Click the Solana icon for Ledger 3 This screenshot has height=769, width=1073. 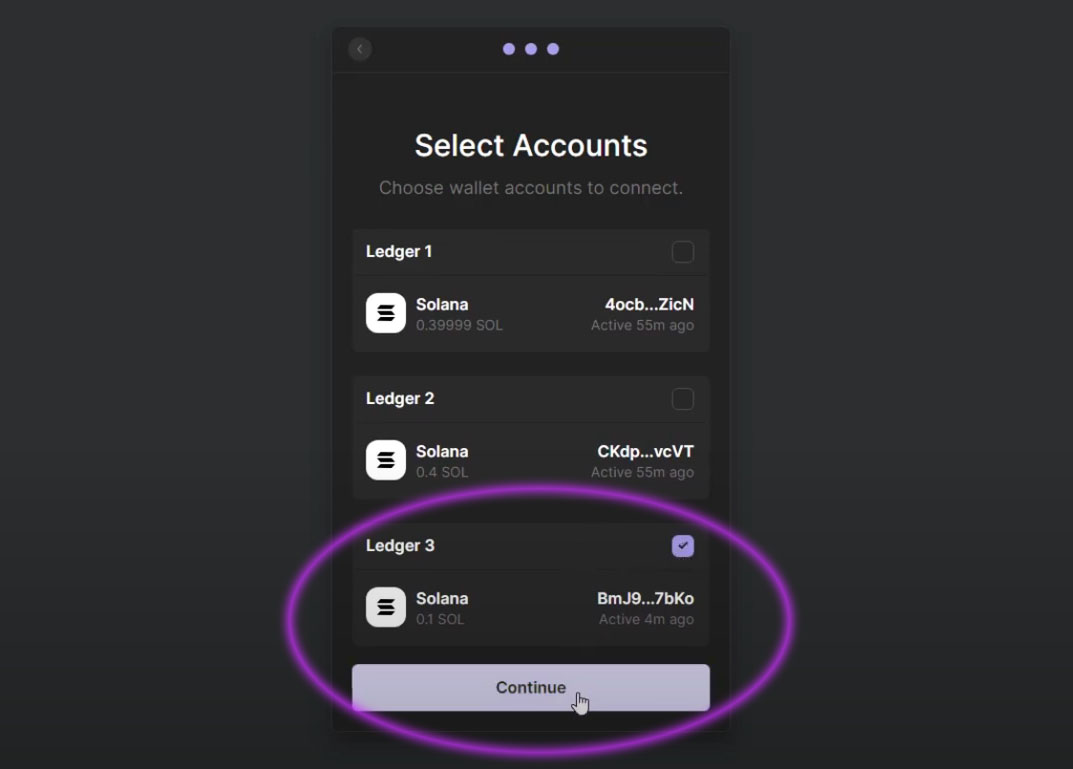[385, 606]
